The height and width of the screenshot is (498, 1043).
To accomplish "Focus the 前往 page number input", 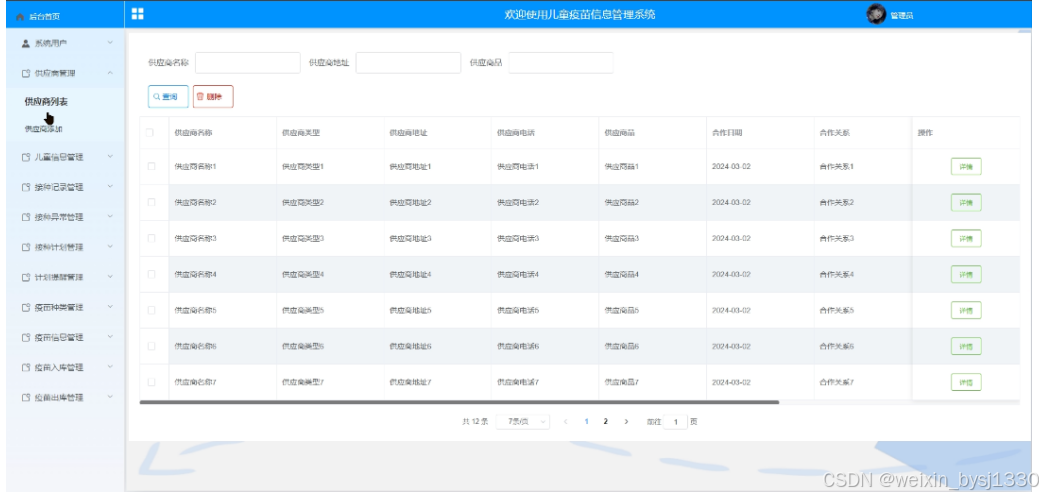I will click(x=675, y=422).
